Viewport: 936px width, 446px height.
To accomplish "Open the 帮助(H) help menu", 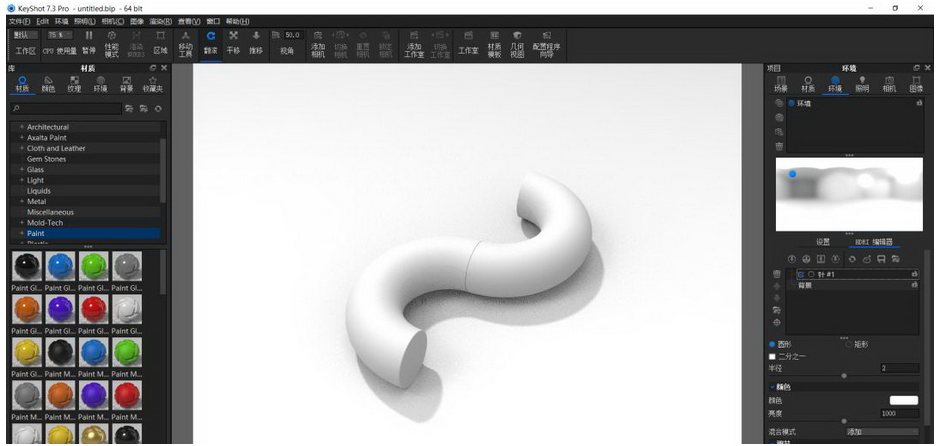I will (237, 21).
